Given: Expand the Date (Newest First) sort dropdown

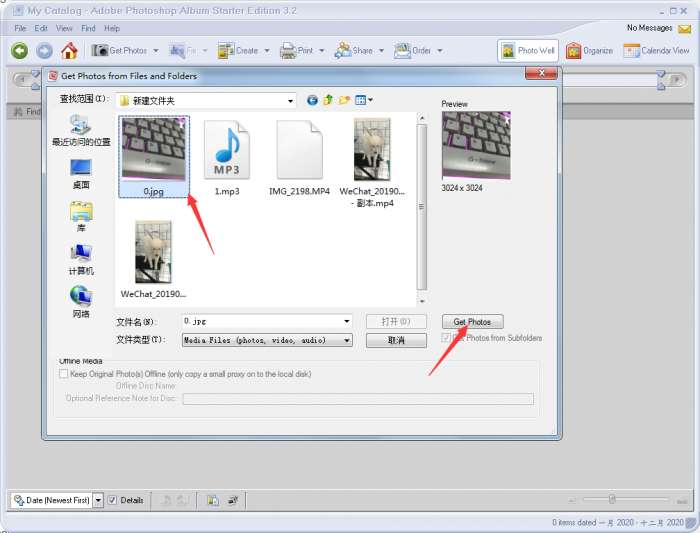Looking at the screenshot, I should pyautogui.click(x=98, y=500).
